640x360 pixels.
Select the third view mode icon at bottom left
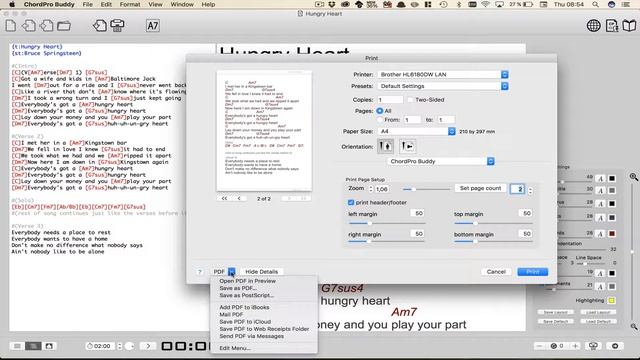tap(49, 346)
